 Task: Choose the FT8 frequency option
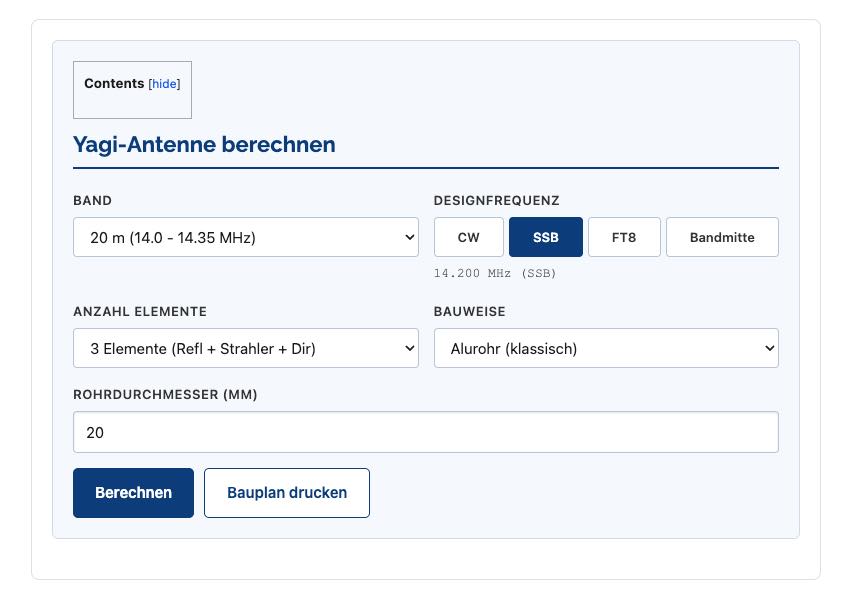pos(623,237)
